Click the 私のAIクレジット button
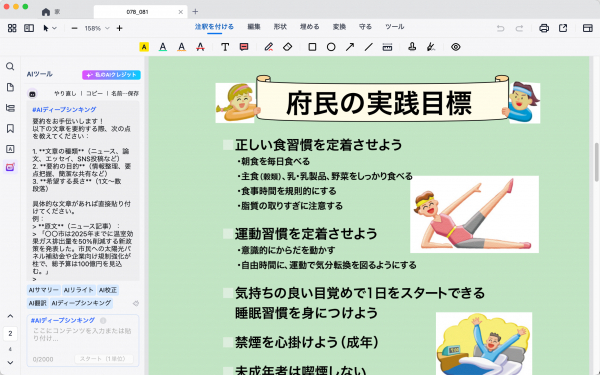This screenshot has height=375, width=600. tap(111, 75)
